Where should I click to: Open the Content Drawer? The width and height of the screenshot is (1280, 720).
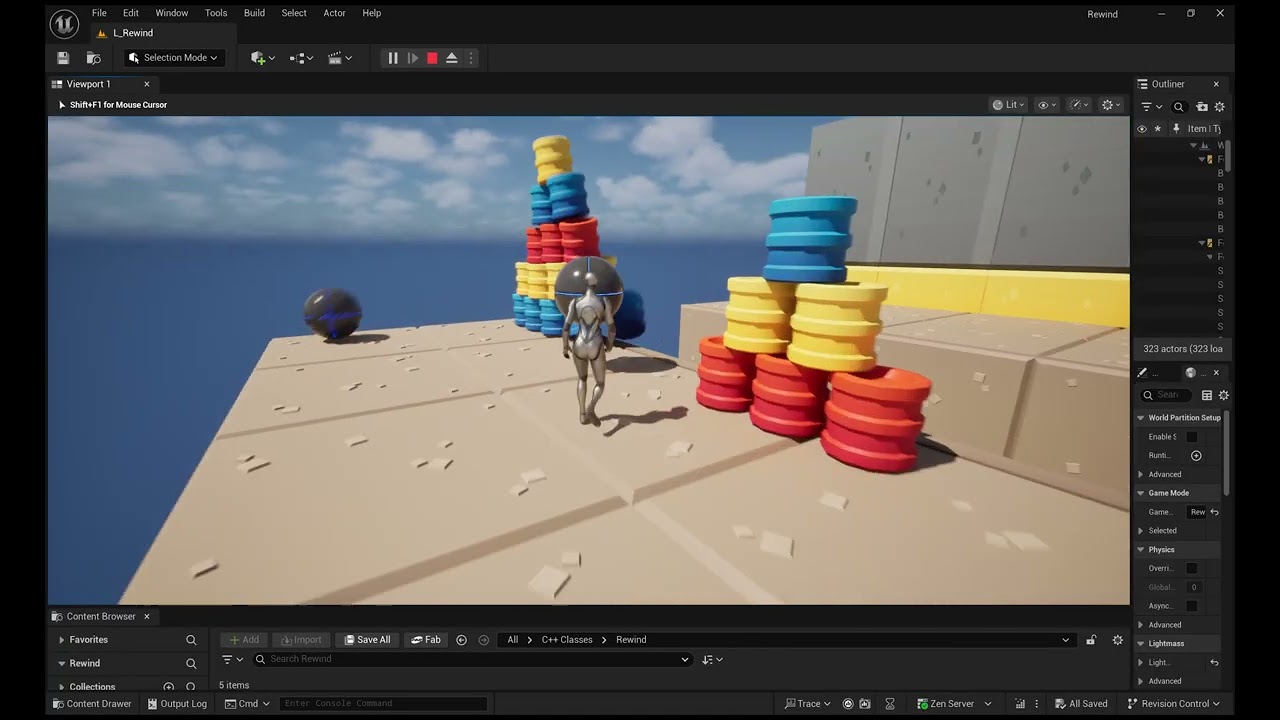tap(91, 704)
